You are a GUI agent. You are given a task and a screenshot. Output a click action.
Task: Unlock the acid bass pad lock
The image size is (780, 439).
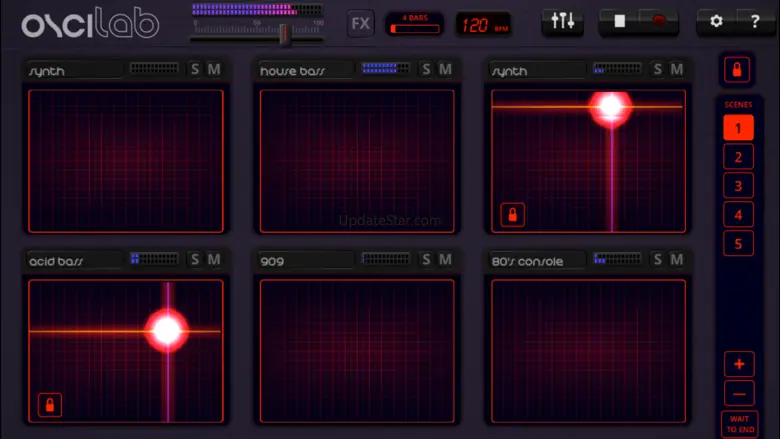tap(49, 404)
